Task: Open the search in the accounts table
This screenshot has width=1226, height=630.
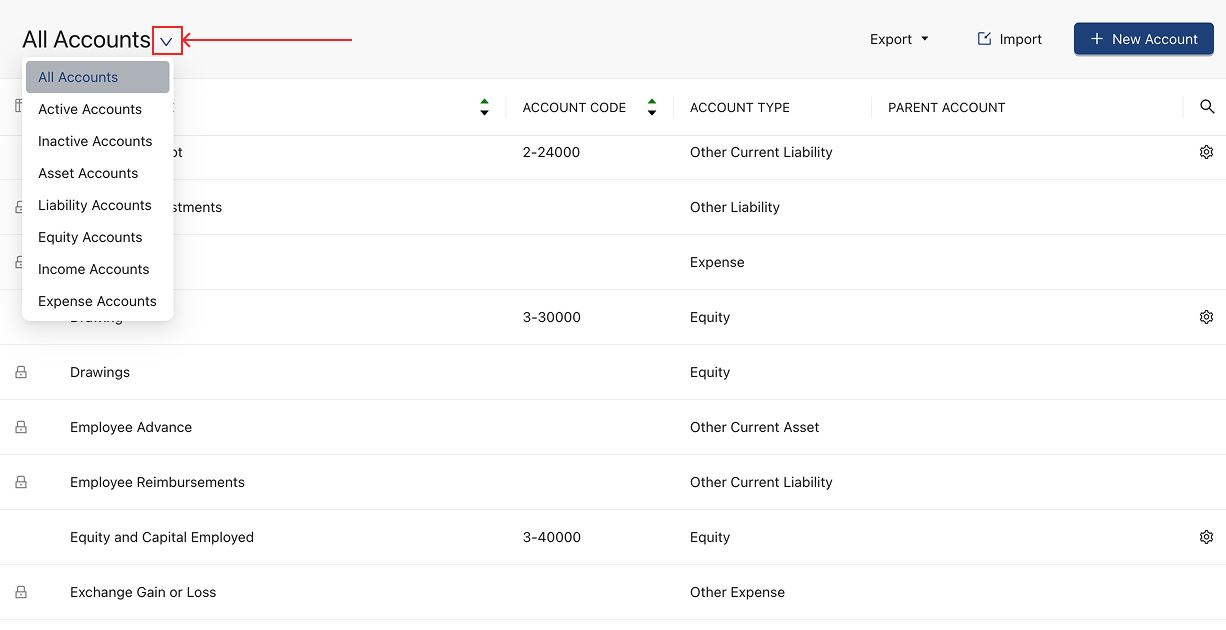Action: click(1207, 106)
